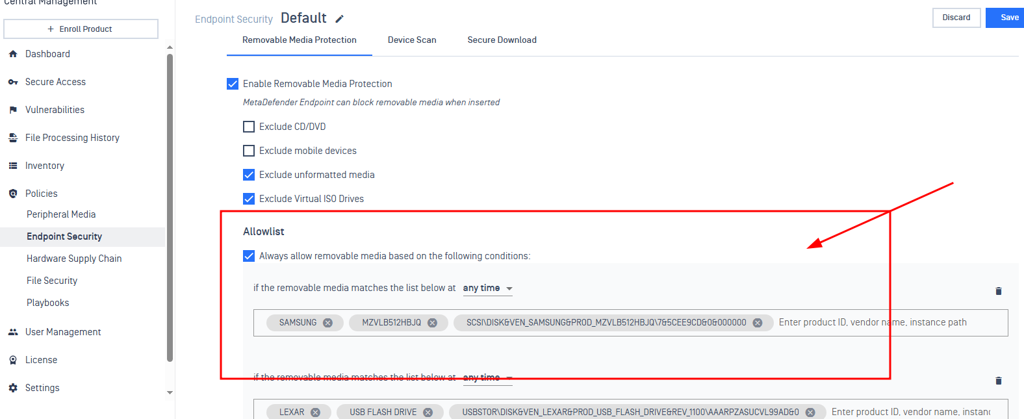Delete the SAMSUNG allowlist rule with trash icon
Screen dimensions: 1024x419
[998, 291]
